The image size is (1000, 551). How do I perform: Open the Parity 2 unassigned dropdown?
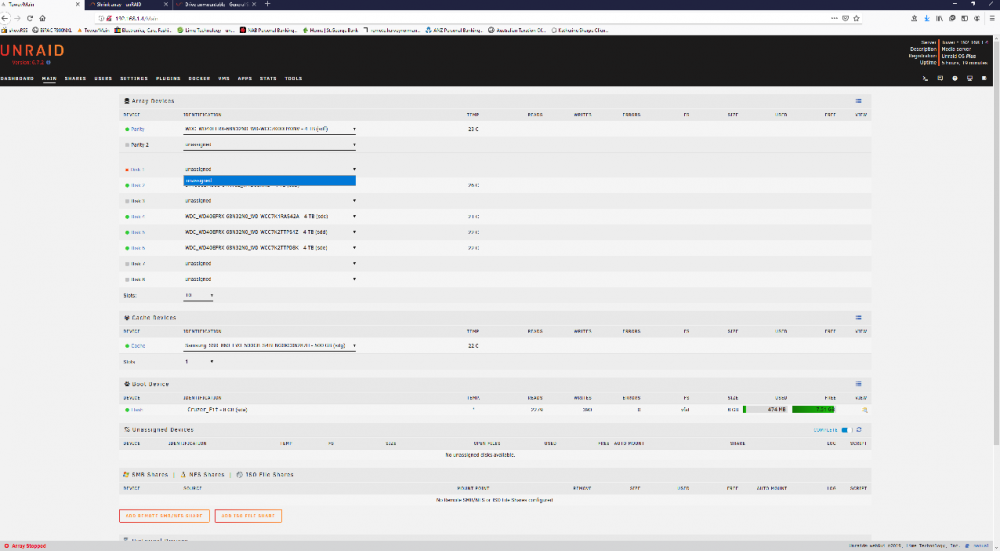point(270,145)
